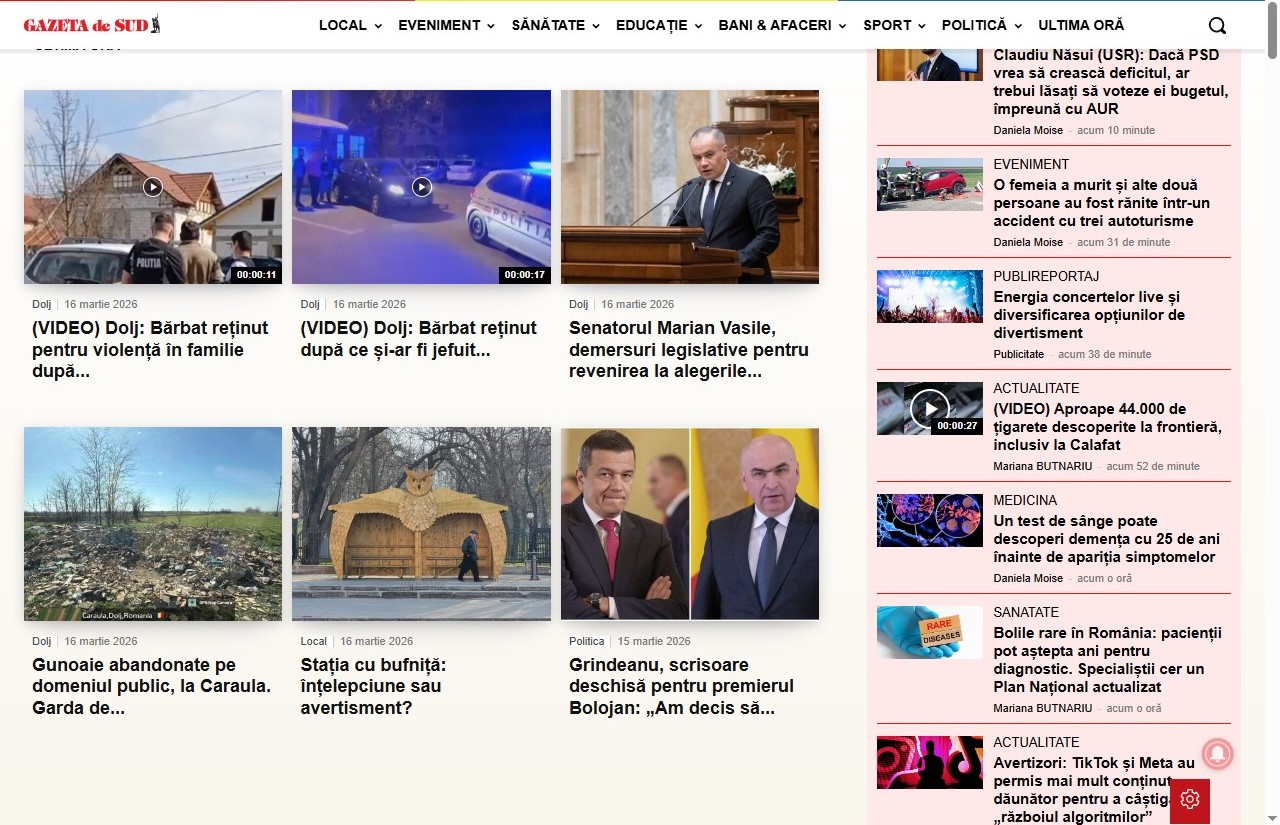Viewport: 1280px width, 825px height.
Task: Expand the SĂNĂTATE menu dropdown
Action: (555, 26)
